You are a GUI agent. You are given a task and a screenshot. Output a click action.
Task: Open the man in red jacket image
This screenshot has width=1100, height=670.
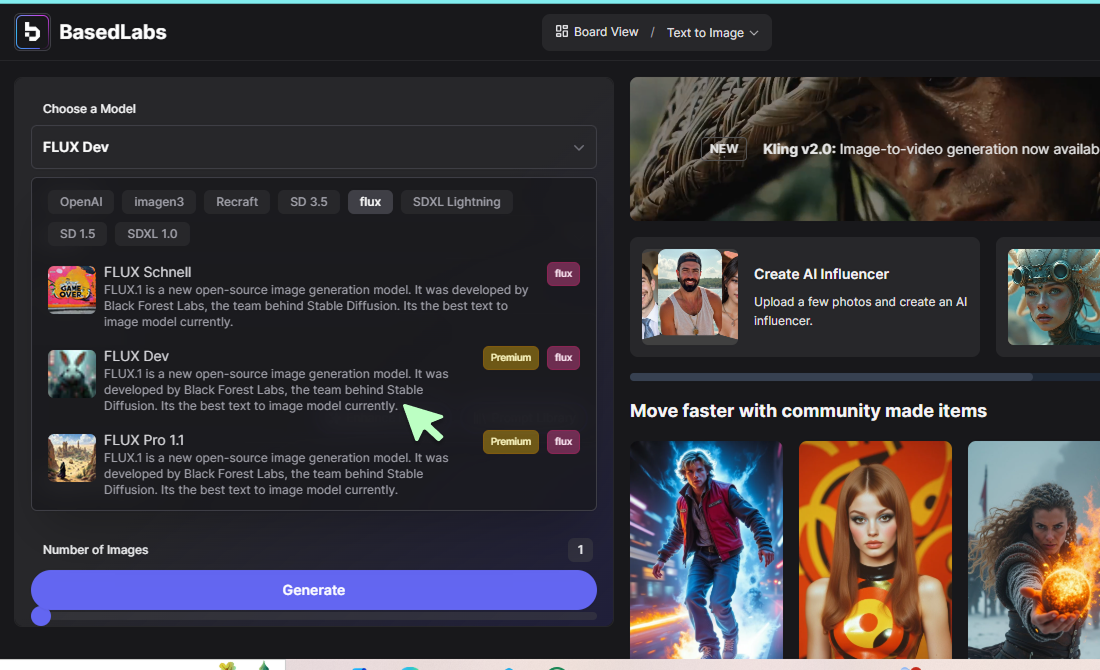pyautogui.click(x=706, y=549)
